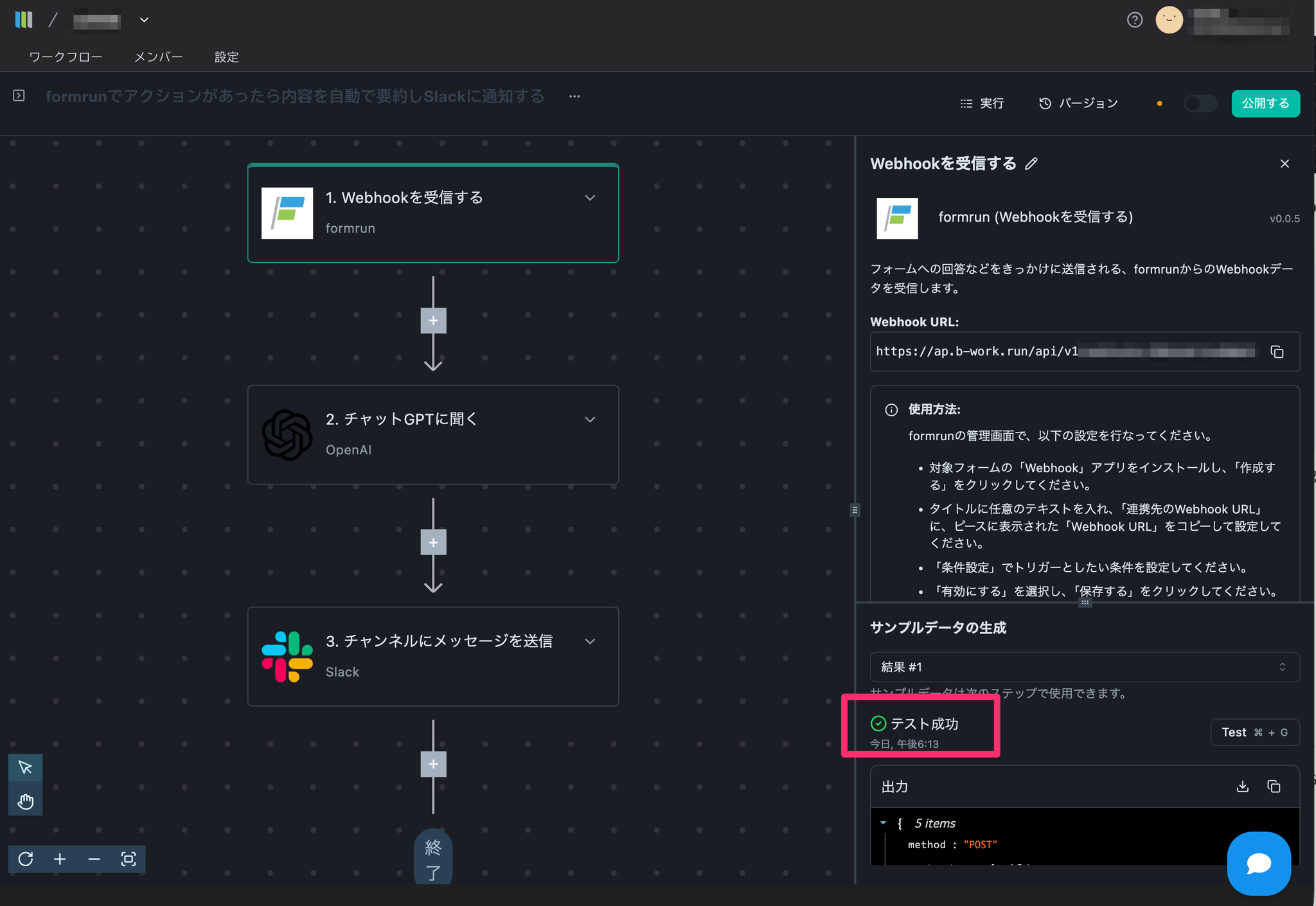Expand the Webhook step chevron
1316x906 pixels.
(x=590, y=198)
